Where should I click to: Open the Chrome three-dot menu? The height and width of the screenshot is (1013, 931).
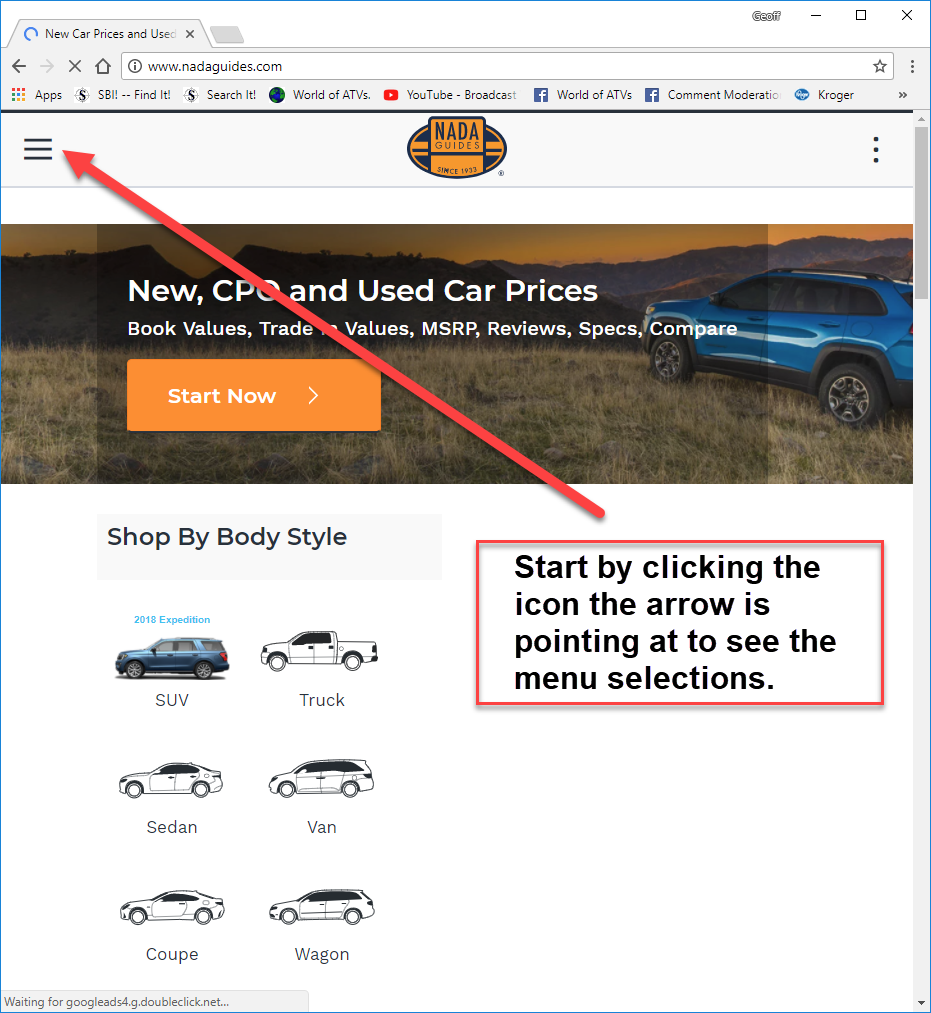coord(912,66)
